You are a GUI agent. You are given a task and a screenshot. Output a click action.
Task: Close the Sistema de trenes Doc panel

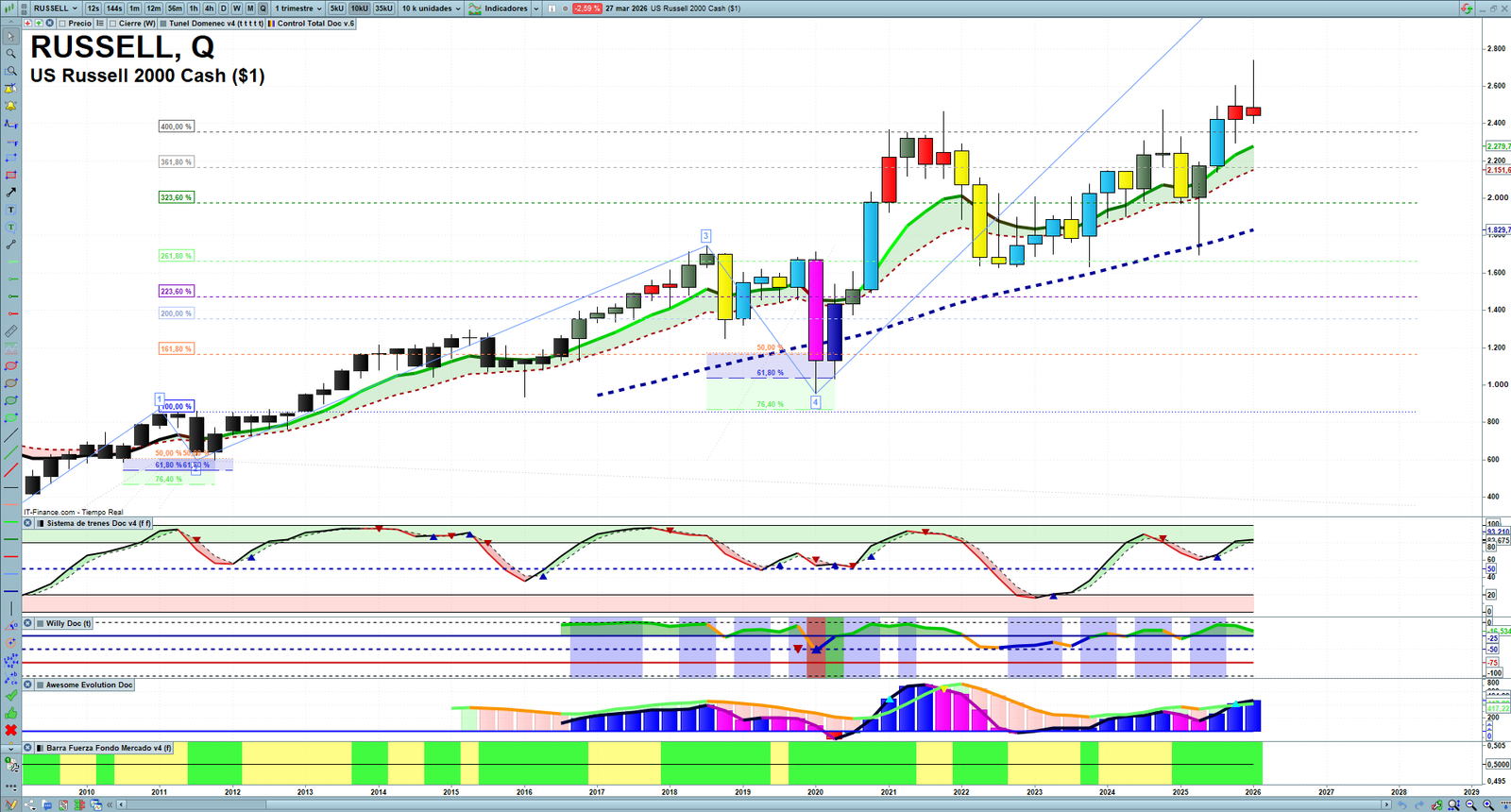coord(27,523)
